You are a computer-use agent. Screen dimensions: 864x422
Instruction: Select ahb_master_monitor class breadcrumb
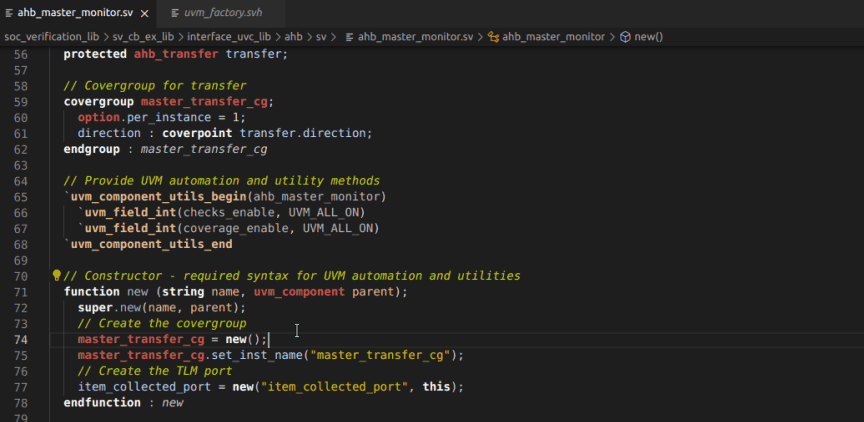tap(553, 36)
